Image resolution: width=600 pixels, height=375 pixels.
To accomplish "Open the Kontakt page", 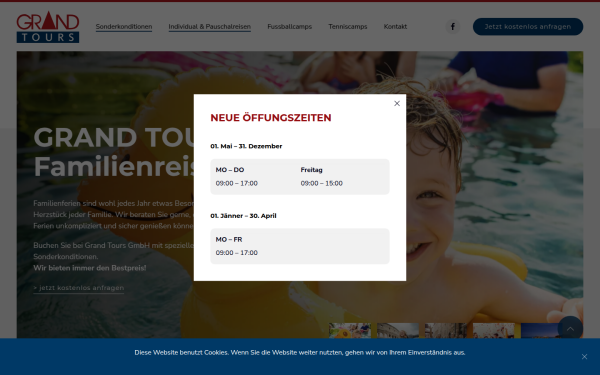I will tap(395, 26).
